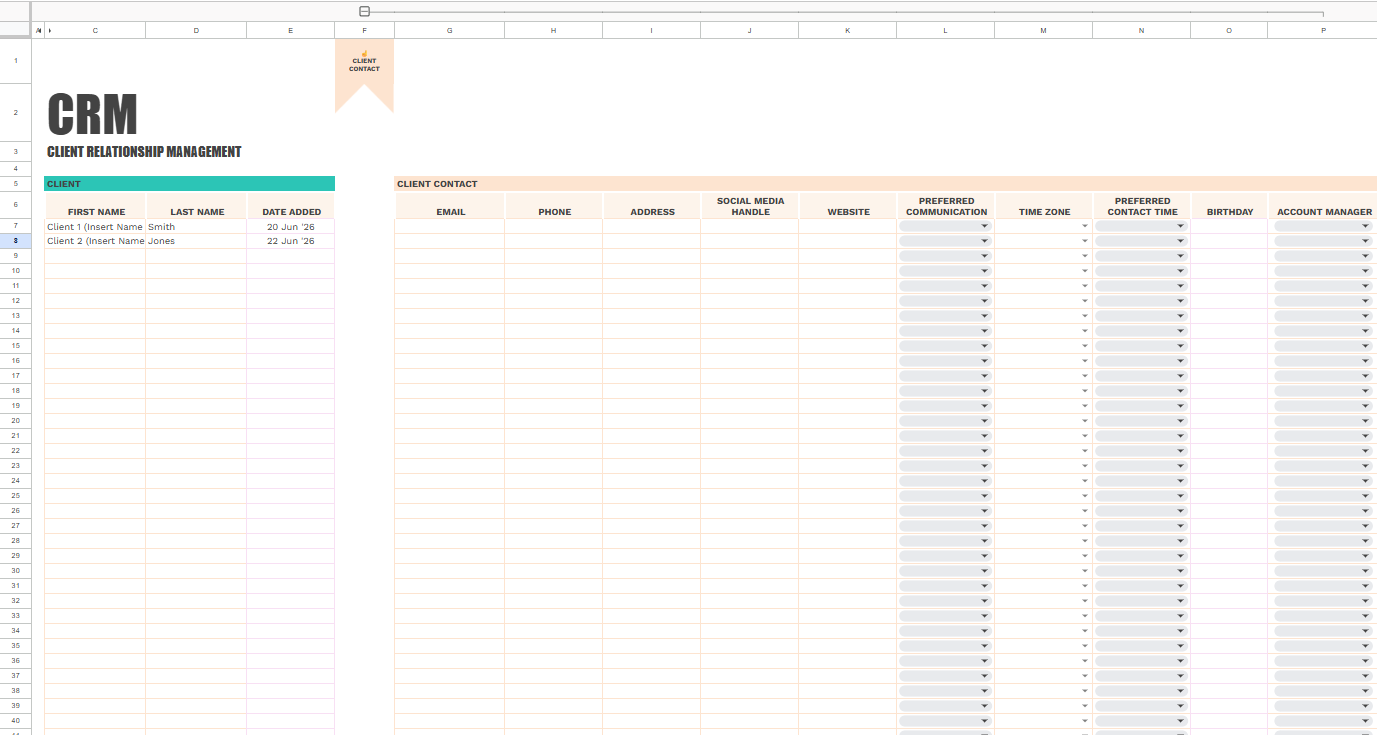Viewport: 1377px width, 735px height.
Task: Click the CRM title text
Action: pyautogui.click(x=92, y=114)
